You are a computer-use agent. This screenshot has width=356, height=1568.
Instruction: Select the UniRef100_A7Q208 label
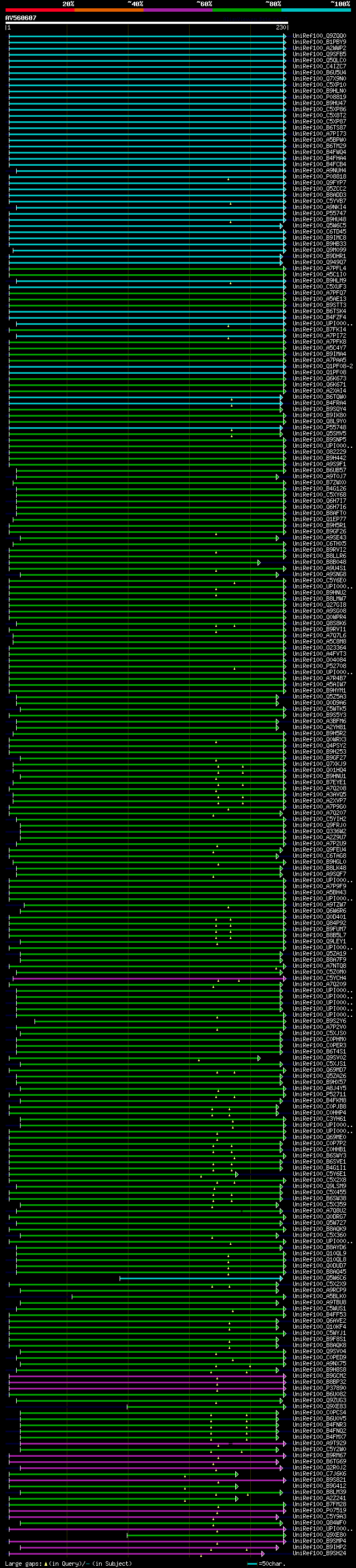click(x=319, y=788)
